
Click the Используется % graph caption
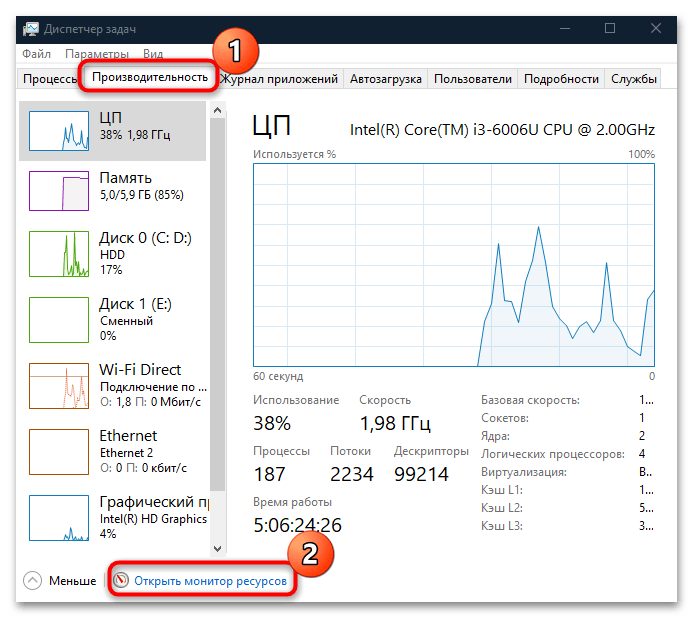(294, 154)
